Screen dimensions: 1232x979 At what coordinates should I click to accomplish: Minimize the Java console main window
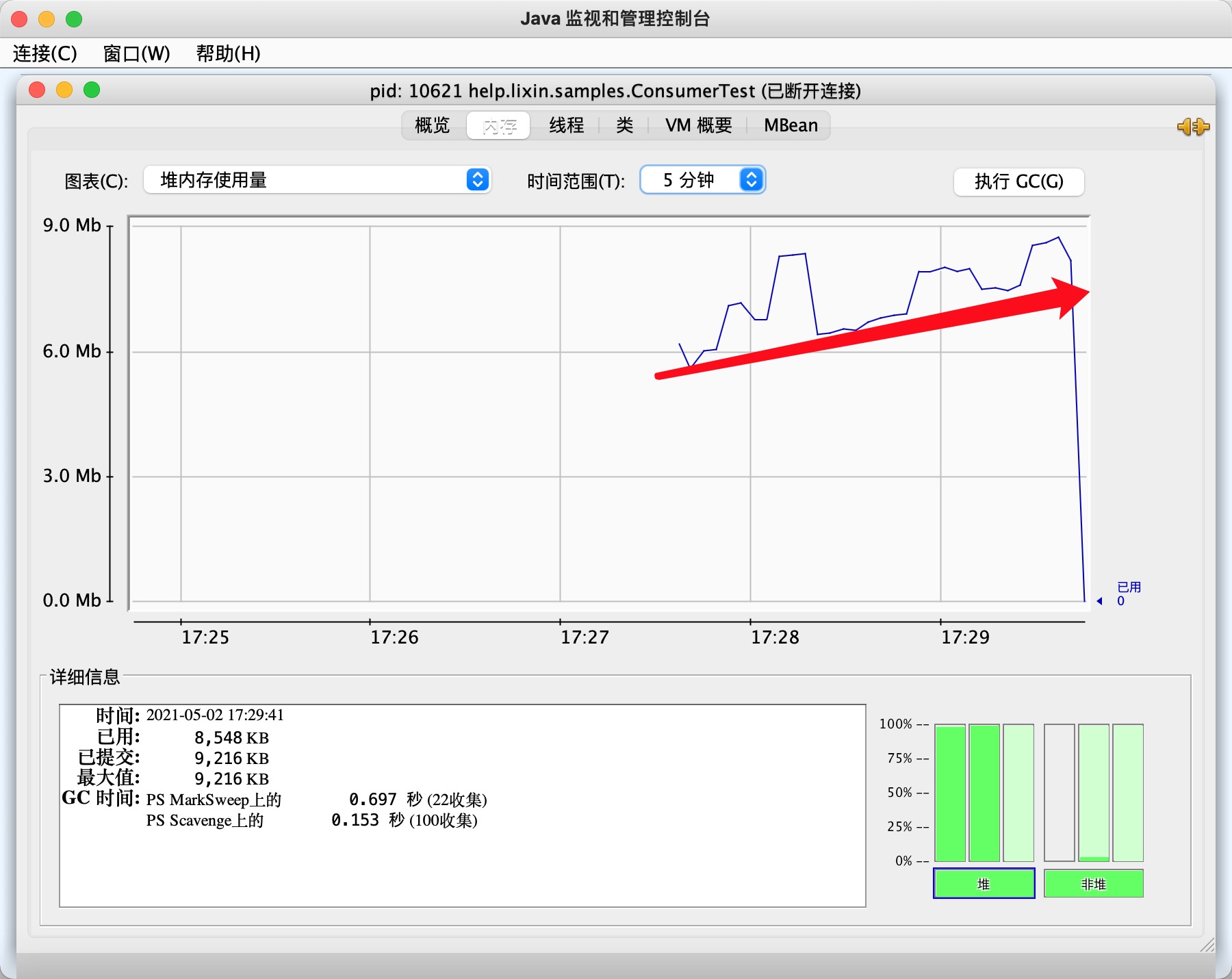pyautogui.click(x=47, y=19)
